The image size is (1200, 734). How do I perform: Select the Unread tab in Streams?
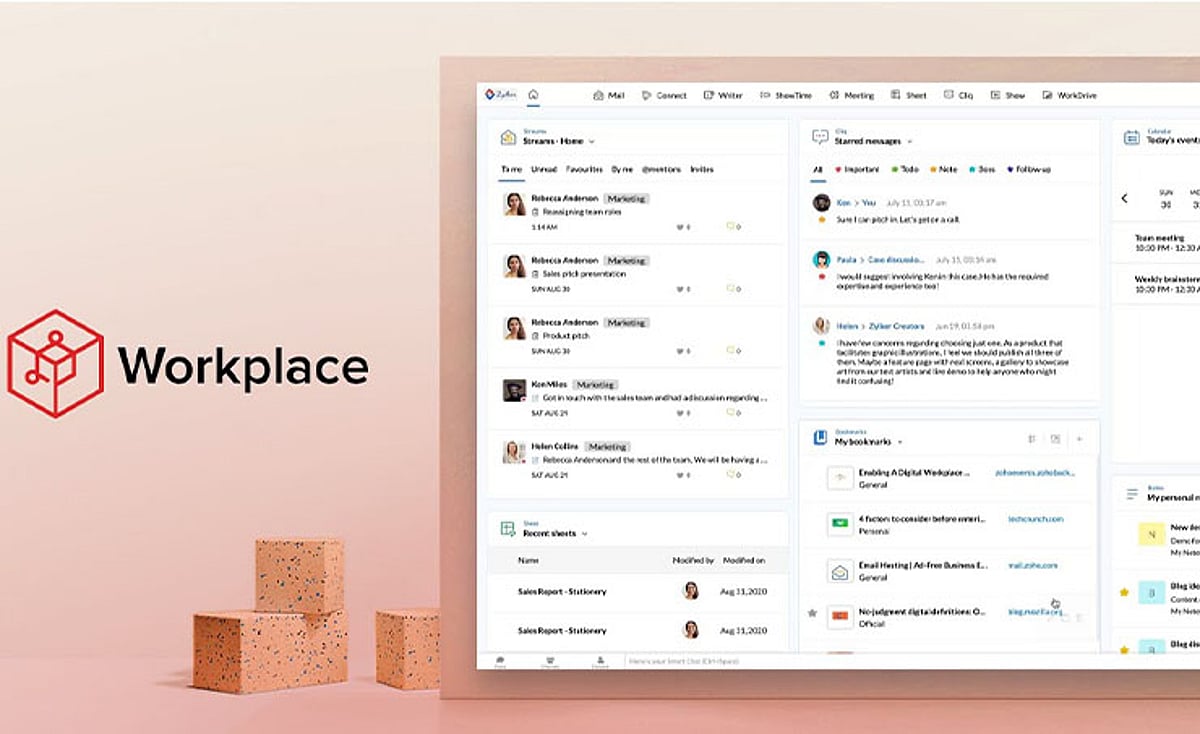544,170
